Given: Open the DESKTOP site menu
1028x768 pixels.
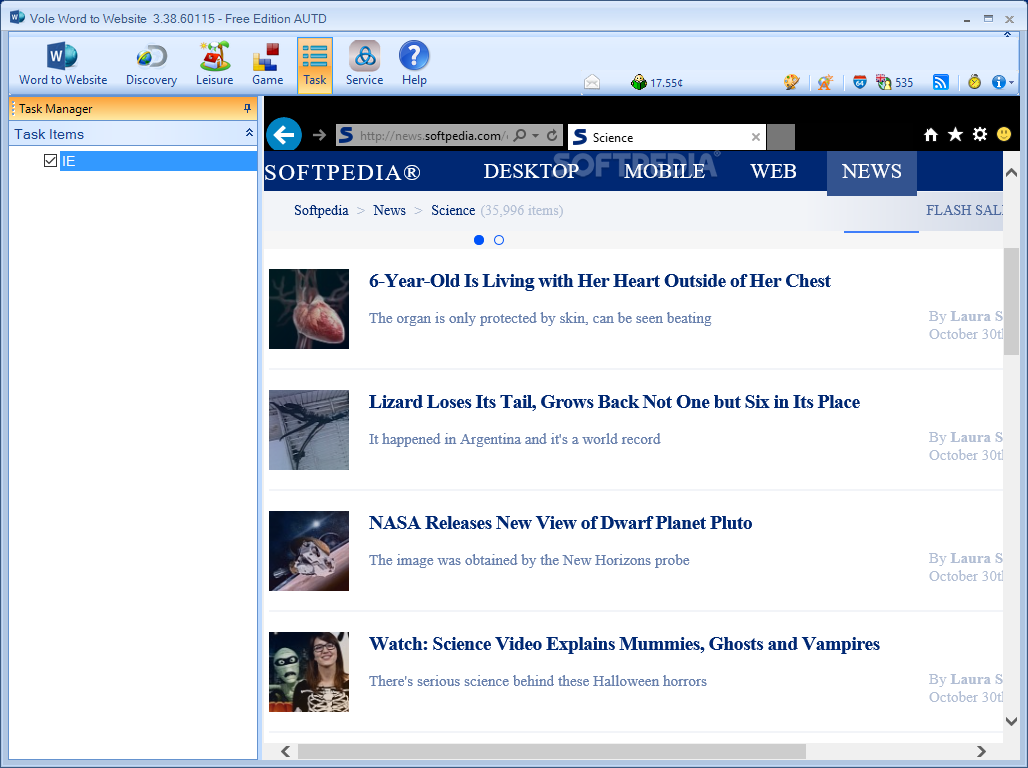Looking at the screenshot, I should pos(531,171).
